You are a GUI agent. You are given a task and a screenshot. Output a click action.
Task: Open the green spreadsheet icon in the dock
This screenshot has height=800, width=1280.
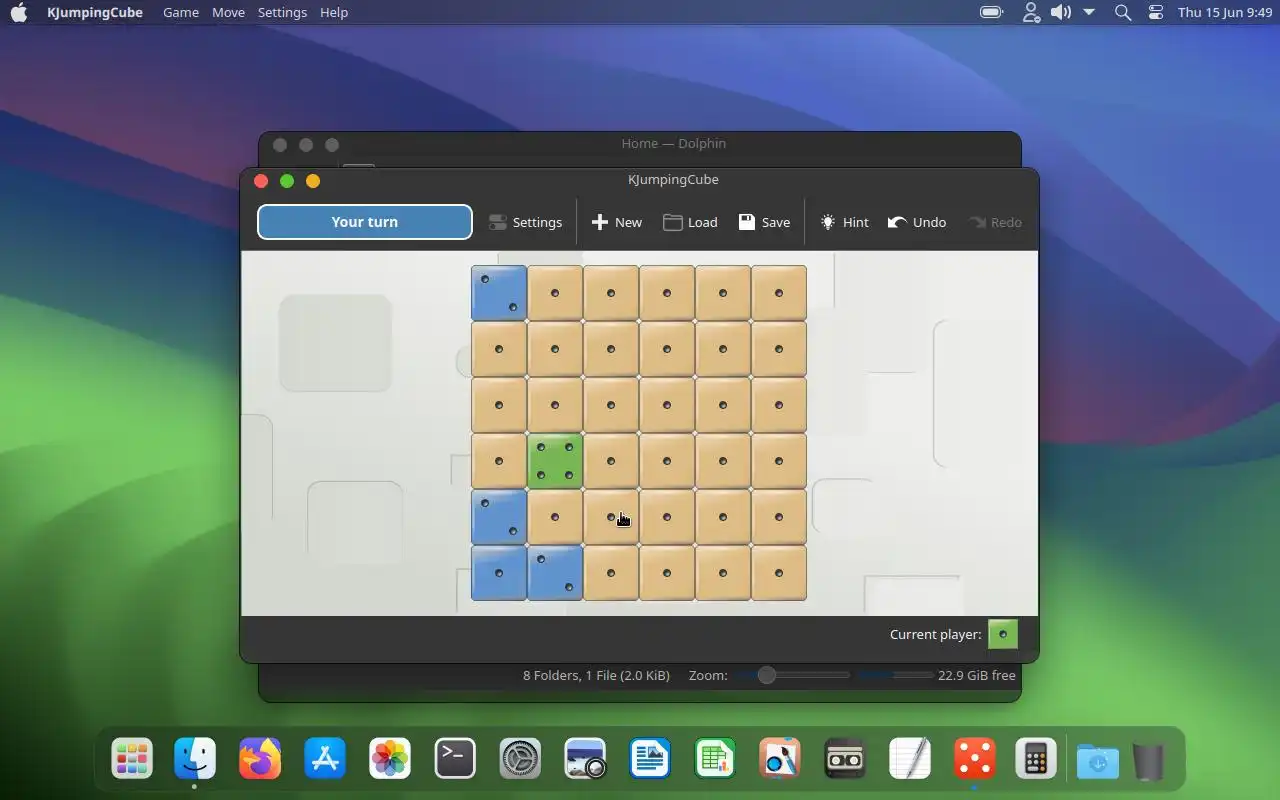(715, 759)
